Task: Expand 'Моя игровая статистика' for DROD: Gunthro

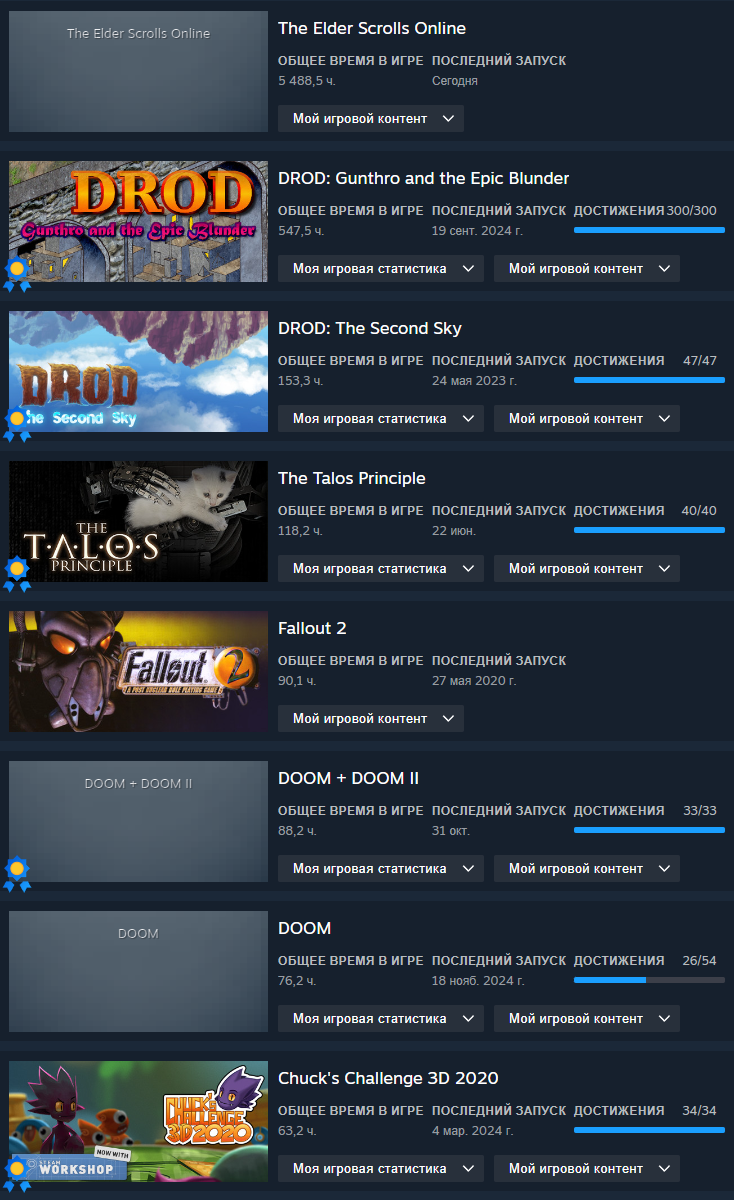Action: tap(381, 268)
